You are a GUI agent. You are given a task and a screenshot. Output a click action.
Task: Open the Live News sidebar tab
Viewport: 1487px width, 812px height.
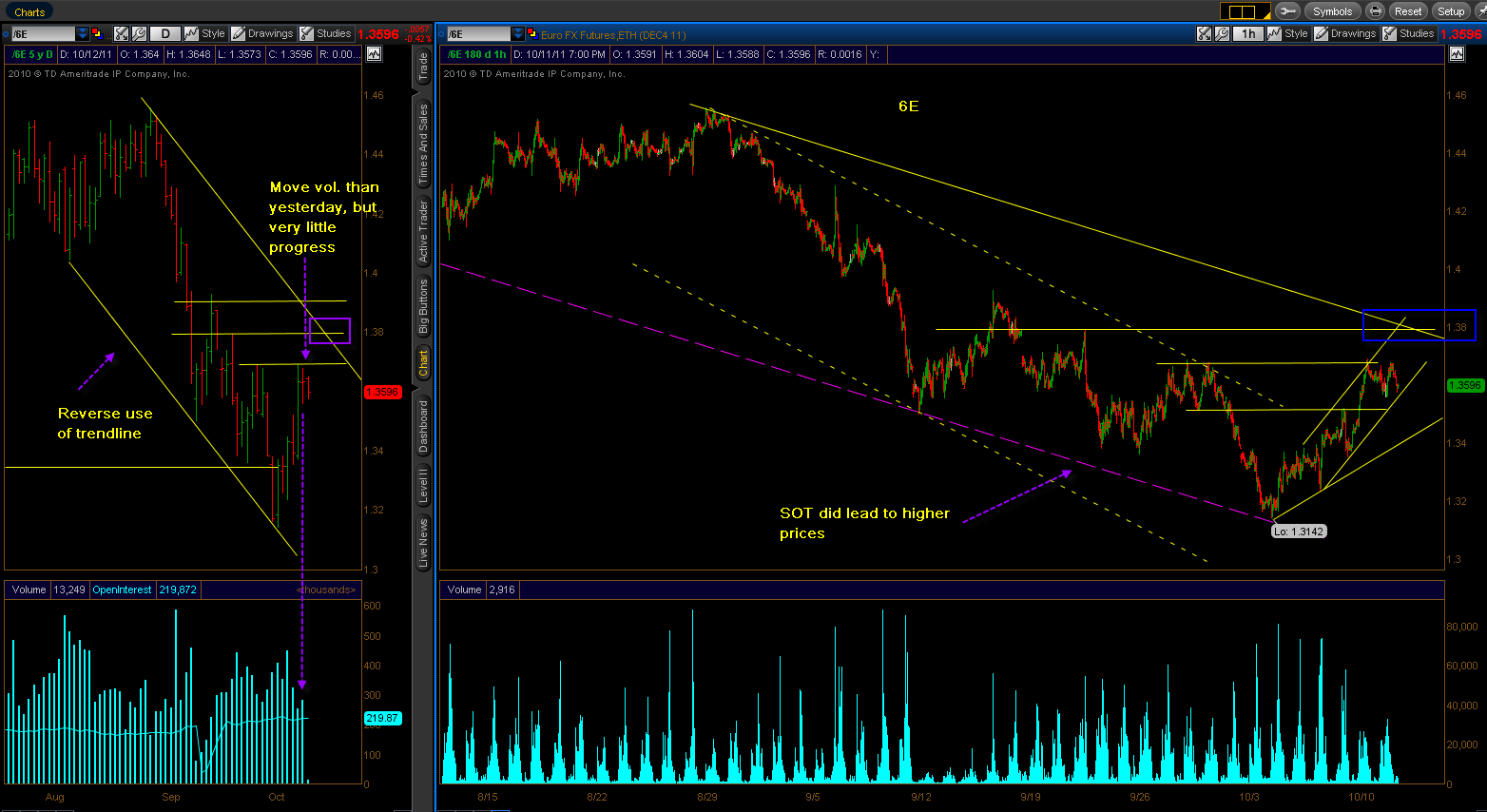pyautogui.click(x=423, y=543)
